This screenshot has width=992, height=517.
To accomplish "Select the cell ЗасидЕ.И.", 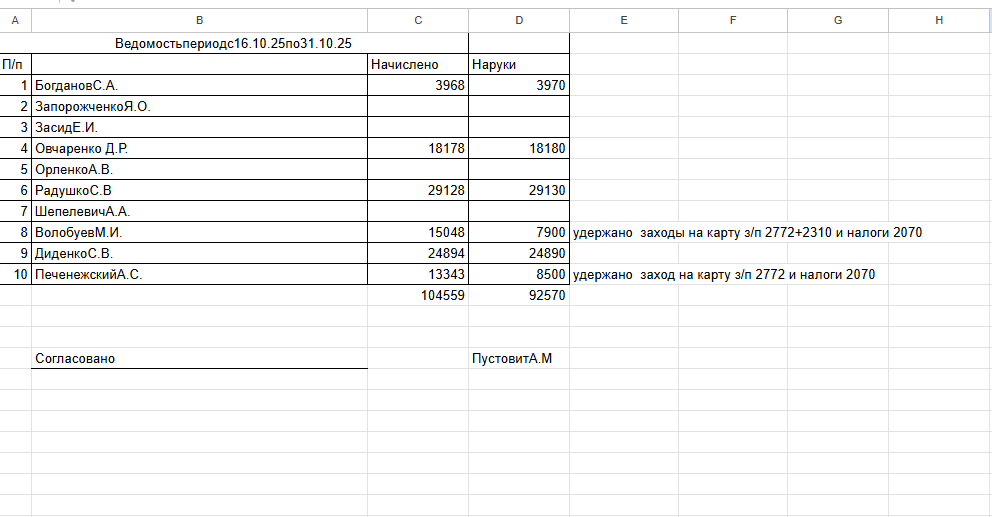I will 199,127.
